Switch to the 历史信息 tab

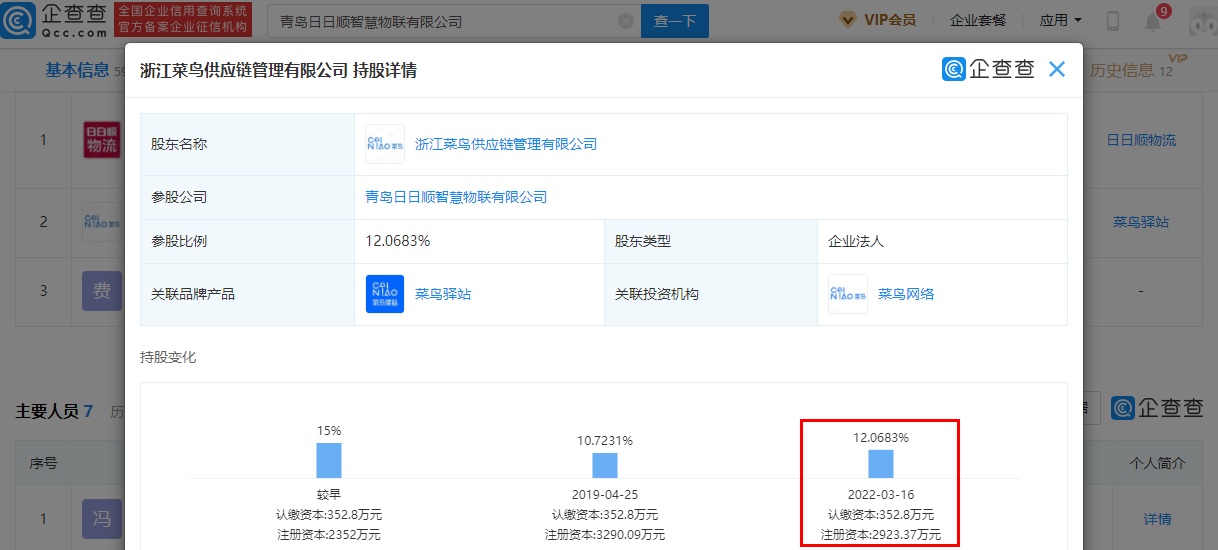click(1121, 70)
